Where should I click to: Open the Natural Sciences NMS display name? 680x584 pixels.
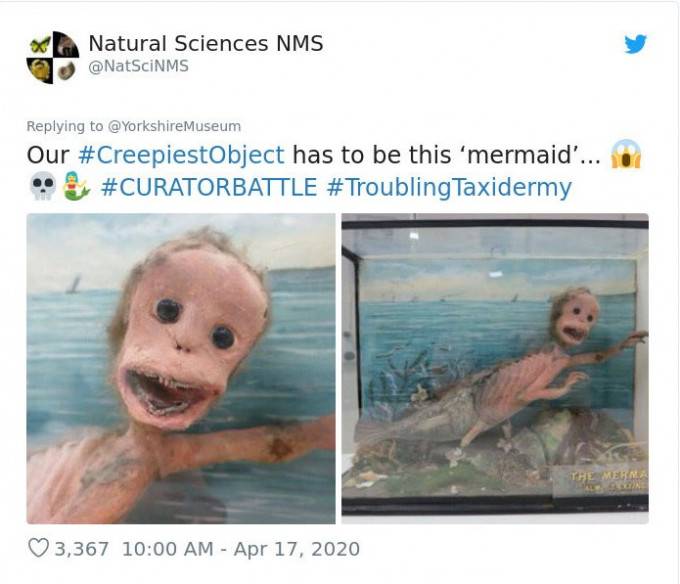(x=206, y=43)
